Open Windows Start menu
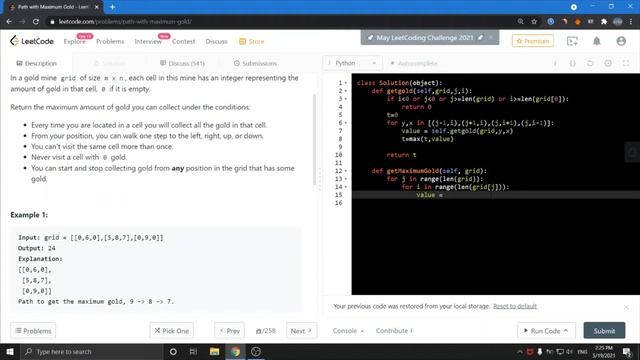The width and height of the screenshot is (640, 360). pyautogui.click(x=10, y=351)
